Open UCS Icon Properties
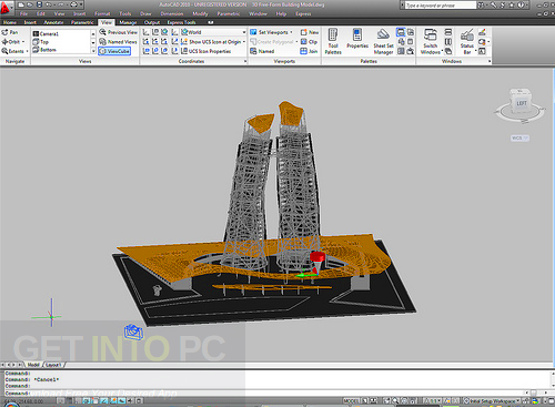This screenshot has height=407, width=555. [x=206, y=51]
